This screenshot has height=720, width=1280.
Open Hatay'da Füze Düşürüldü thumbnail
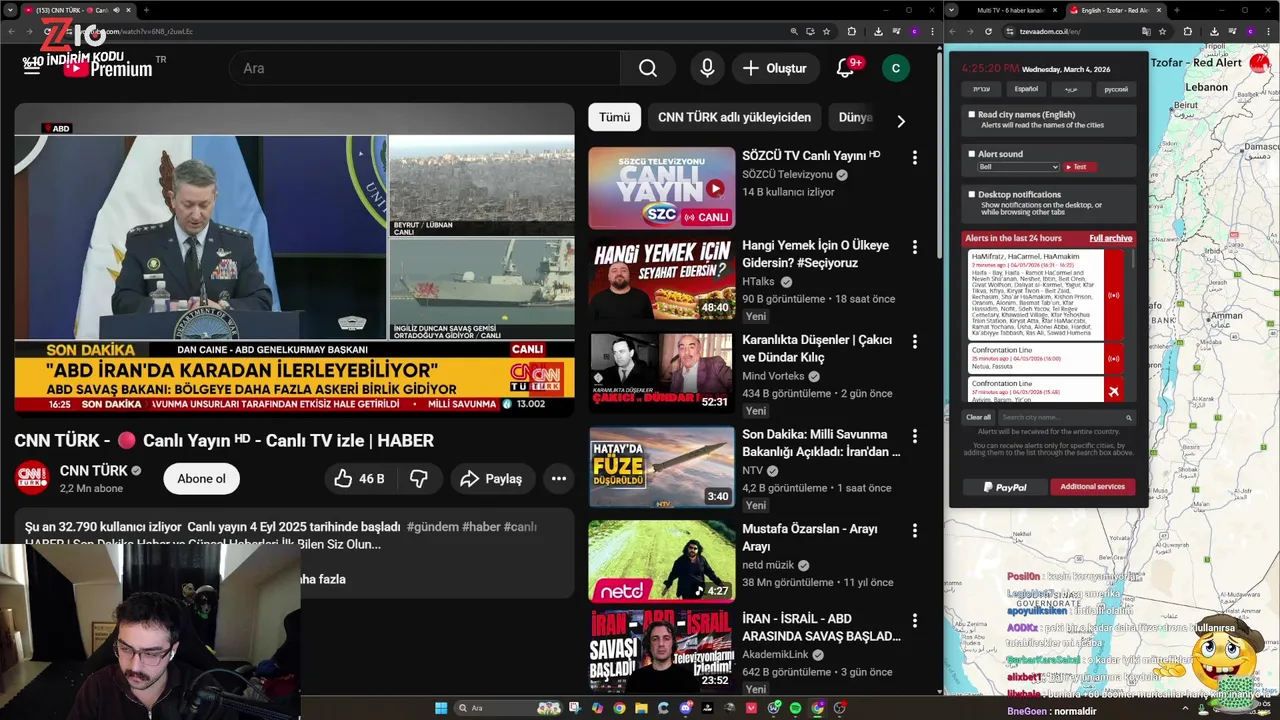[661, 466]
